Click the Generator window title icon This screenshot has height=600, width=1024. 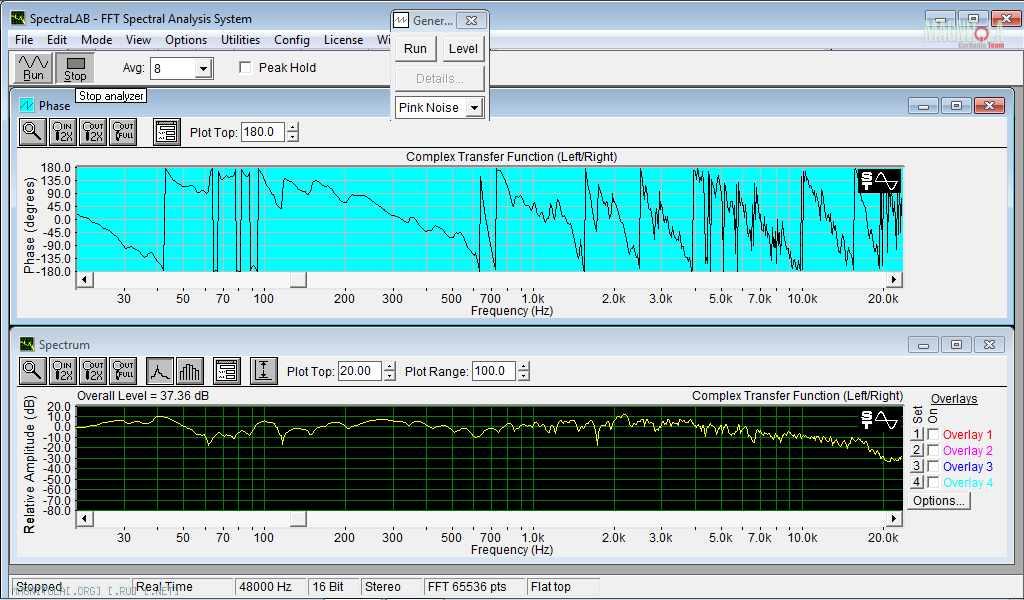[402, 21]
